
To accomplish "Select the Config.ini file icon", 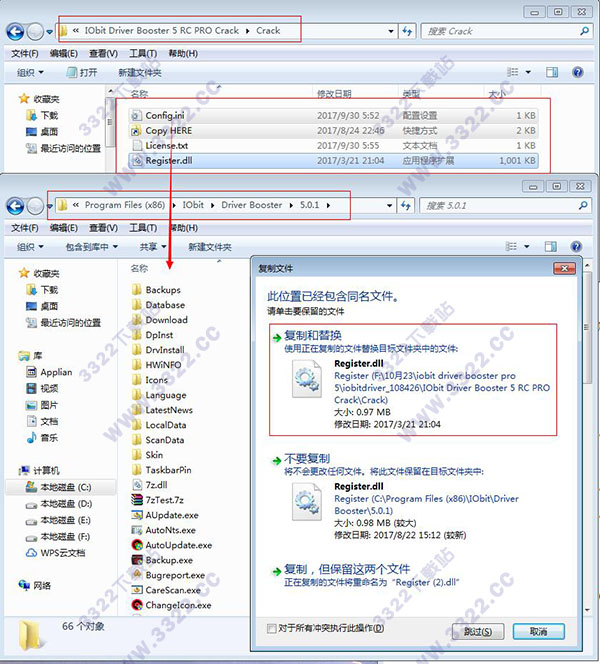I will [x=136, y=115].
